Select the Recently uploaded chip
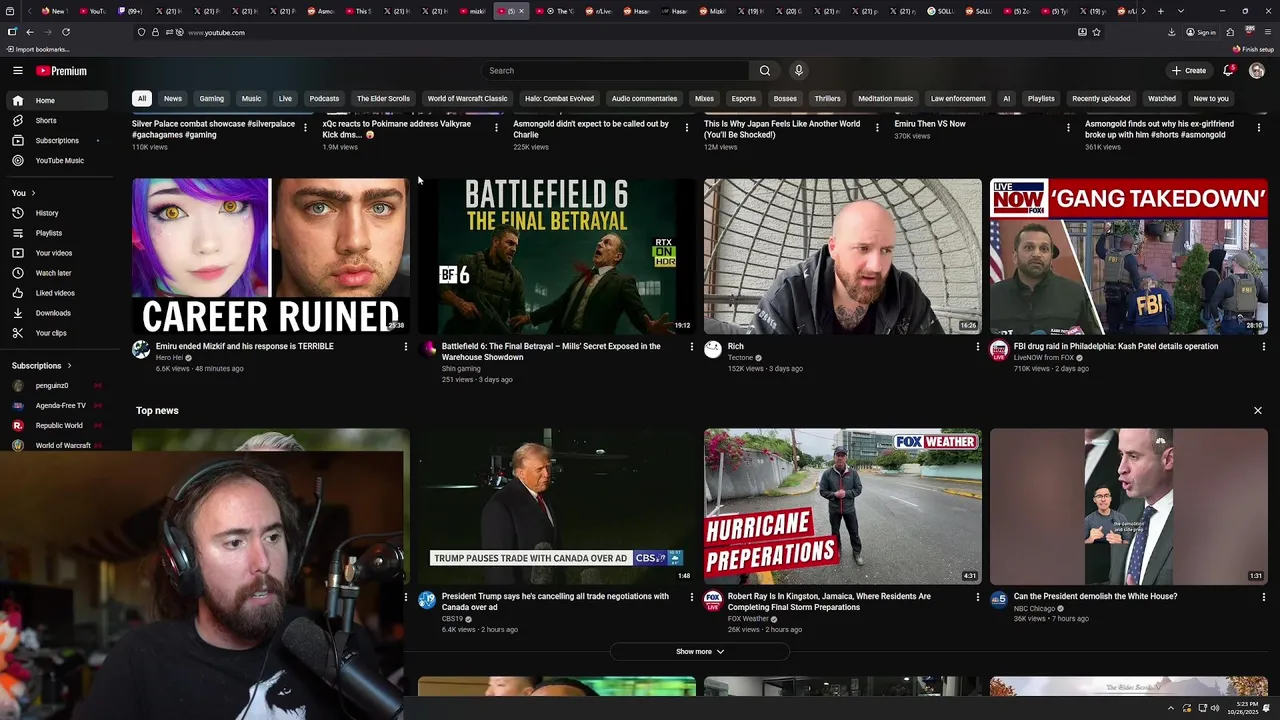 [1101, 98]
